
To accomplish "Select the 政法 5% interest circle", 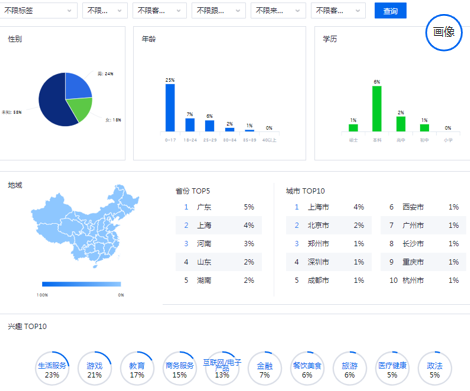I will point(435,368).
